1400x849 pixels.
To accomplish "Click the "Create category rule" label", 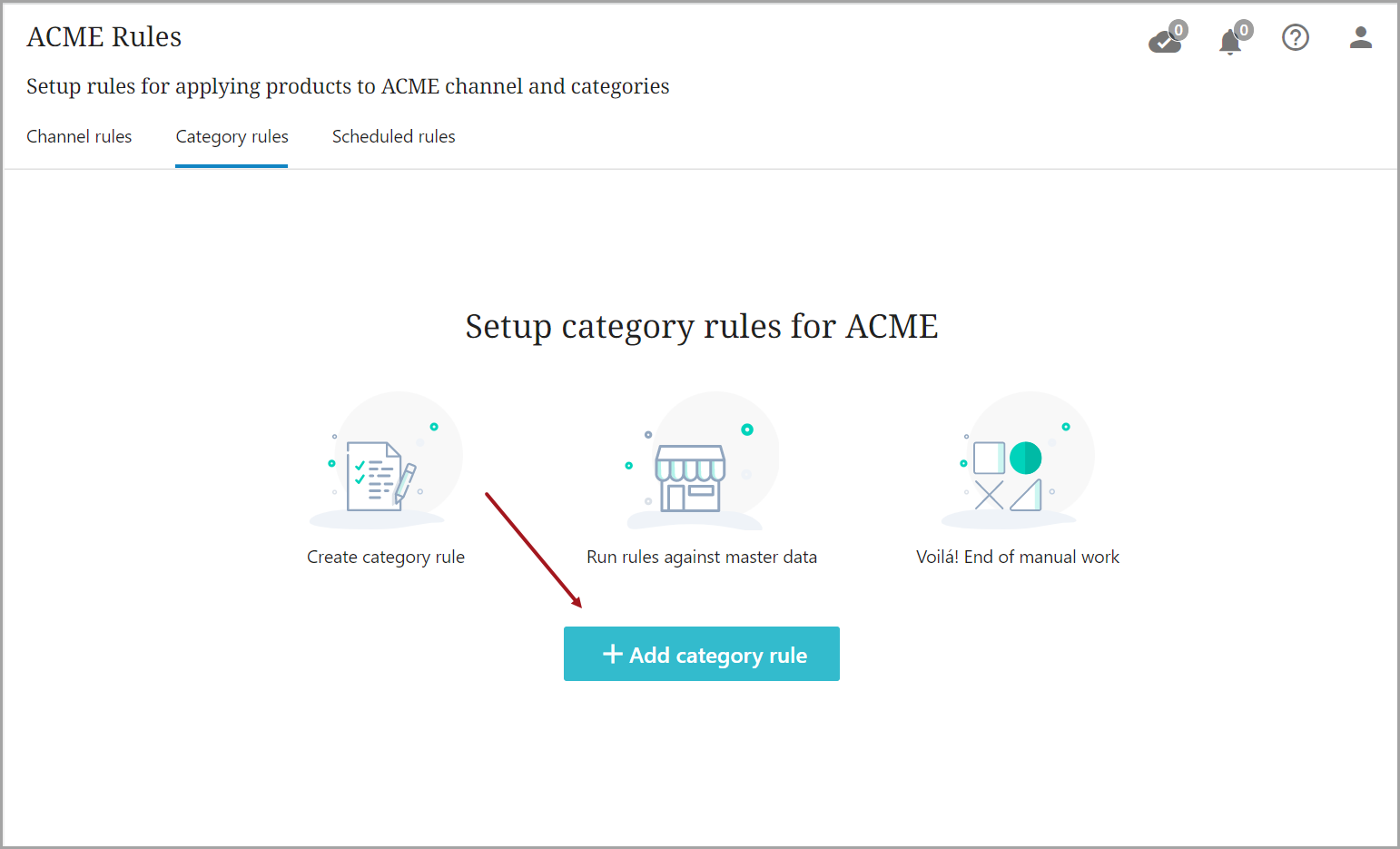I will tap(386, 557).
